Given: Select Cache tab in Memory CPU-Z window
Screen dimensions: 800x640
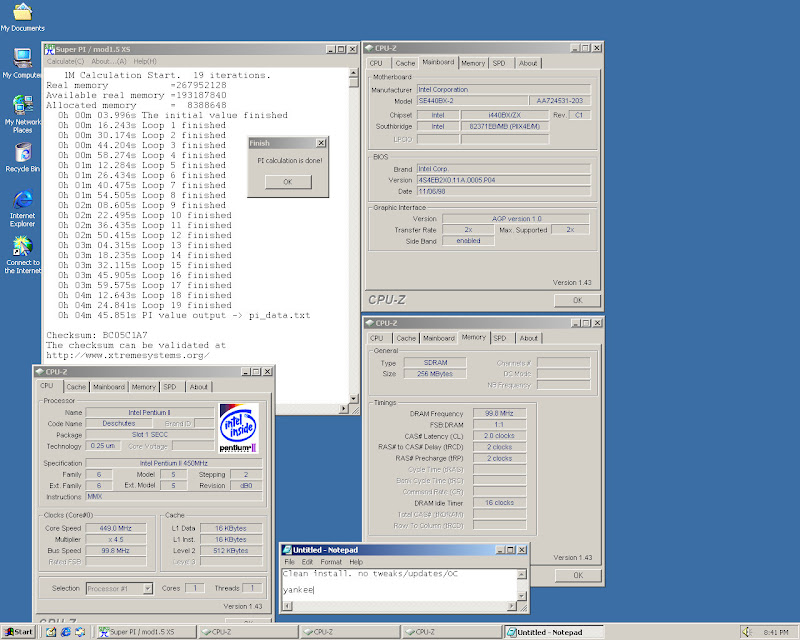Looking at the screenshot, I should pos(405,338).
